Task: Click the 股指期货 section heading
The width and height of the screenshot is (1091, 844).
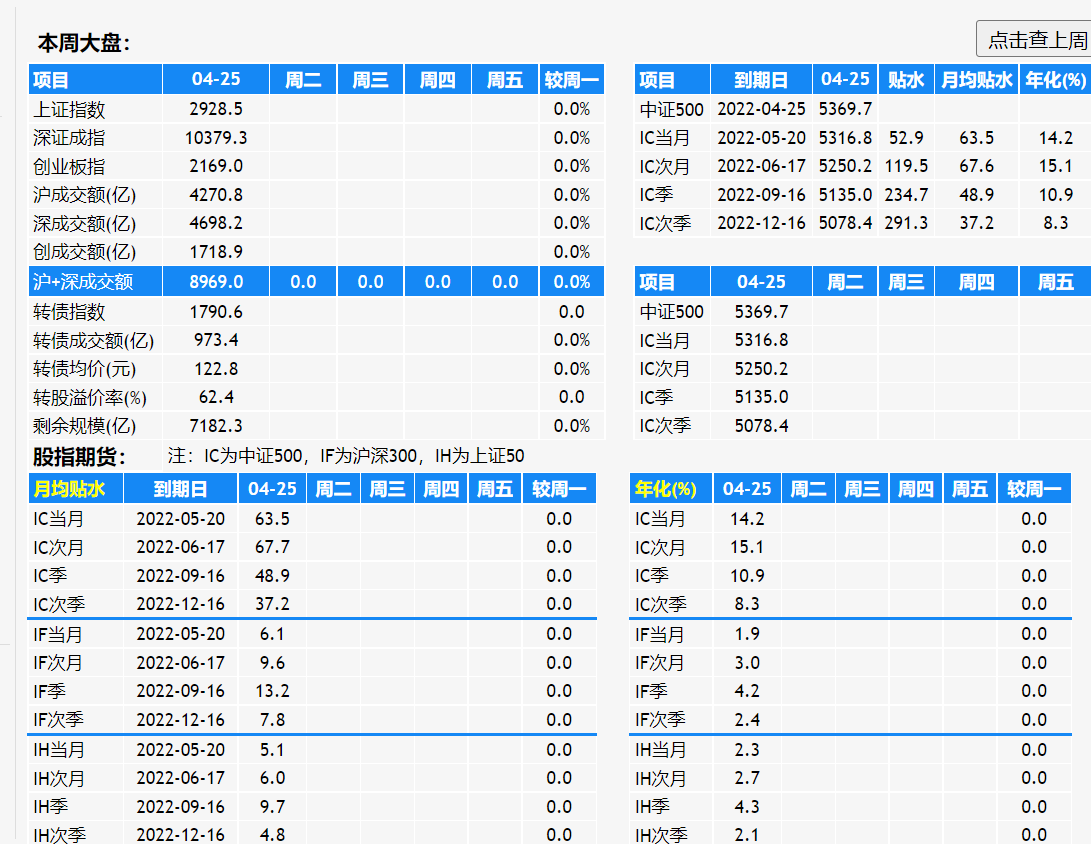Action: coord(80,457)
